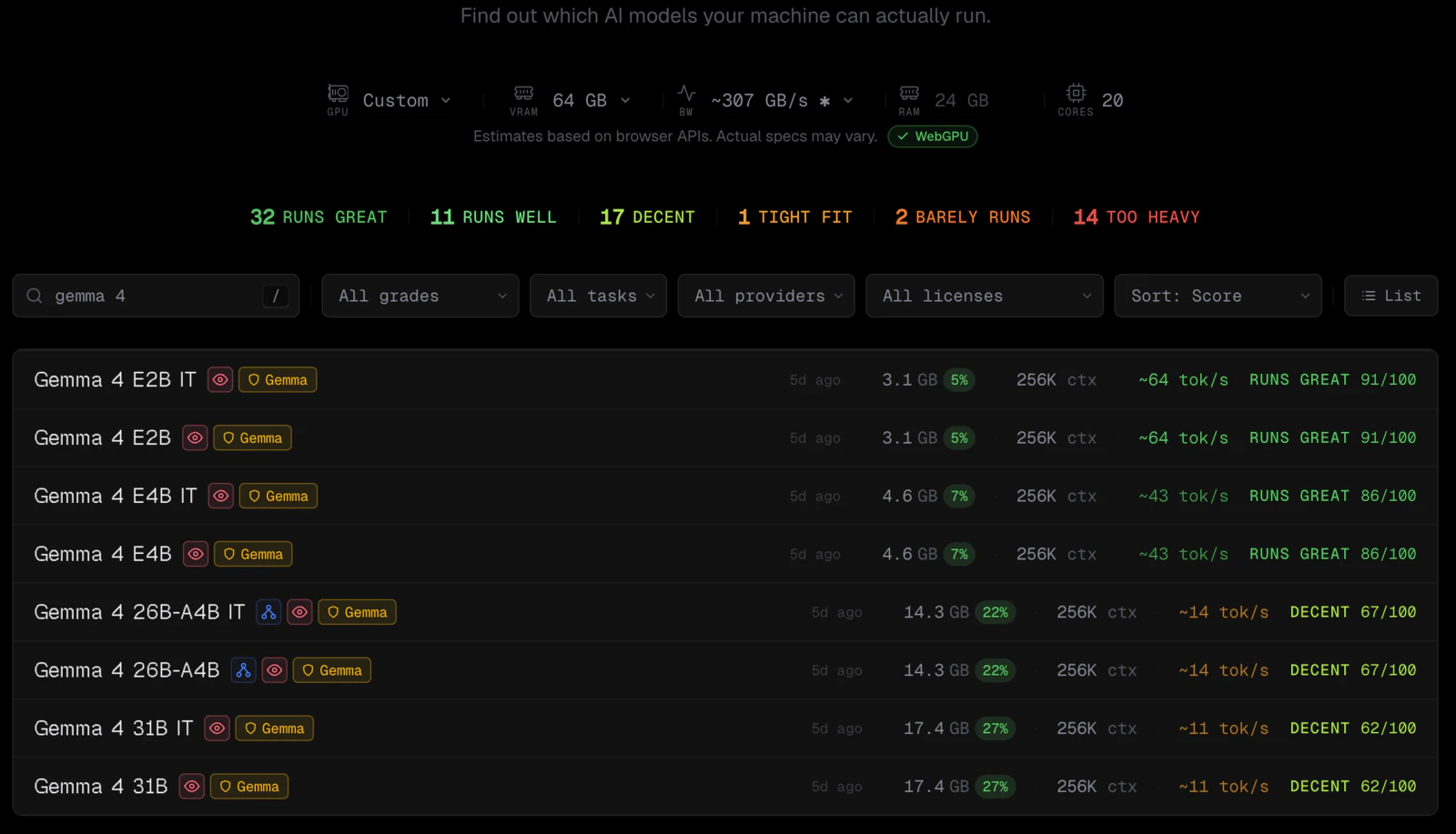Open the Sort: Score dropdown
This screenshot has width=1456, height=834.
tap(1218, 296)
